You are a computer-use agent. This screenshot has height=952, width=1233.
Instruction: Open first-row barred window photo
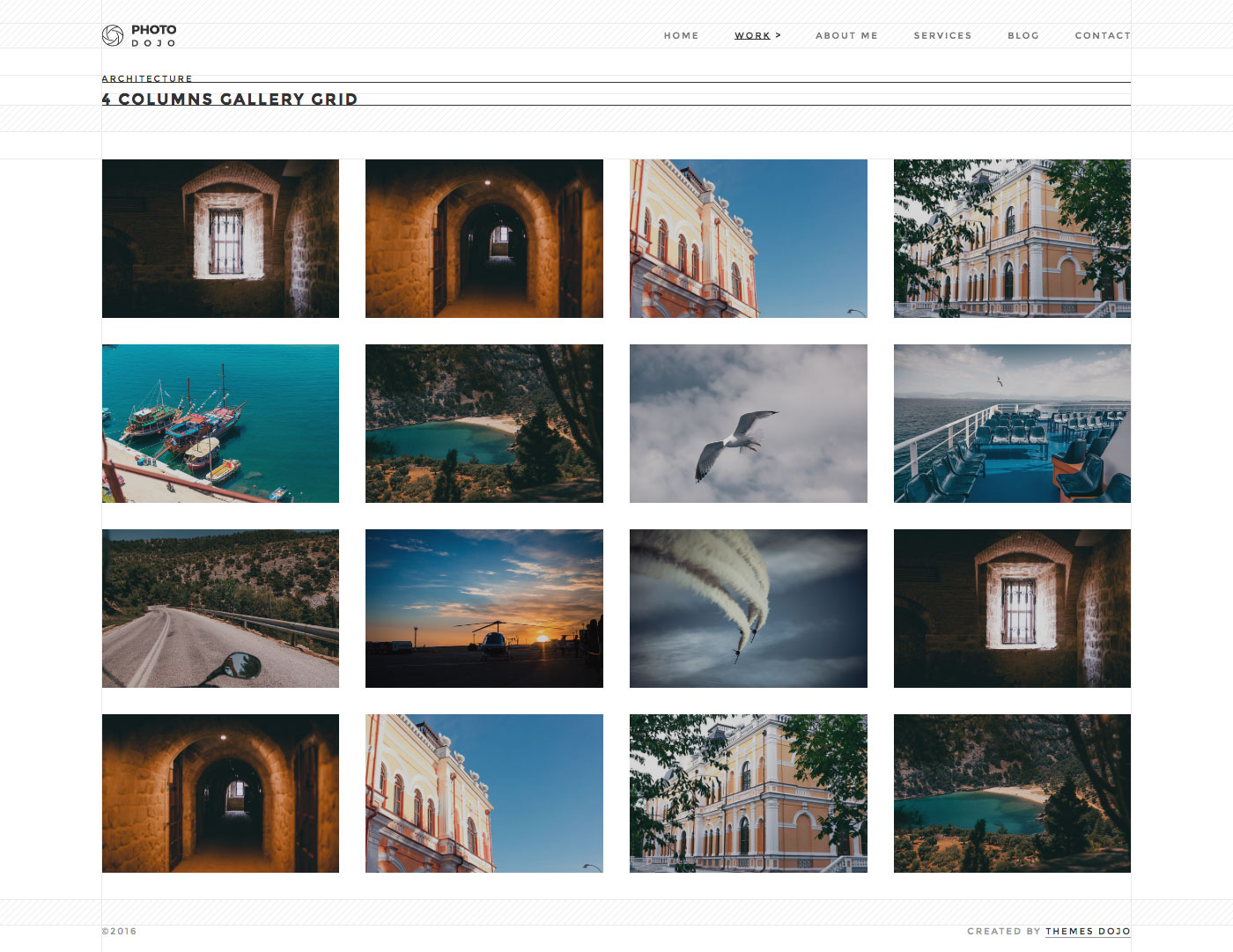coord(220,239)
